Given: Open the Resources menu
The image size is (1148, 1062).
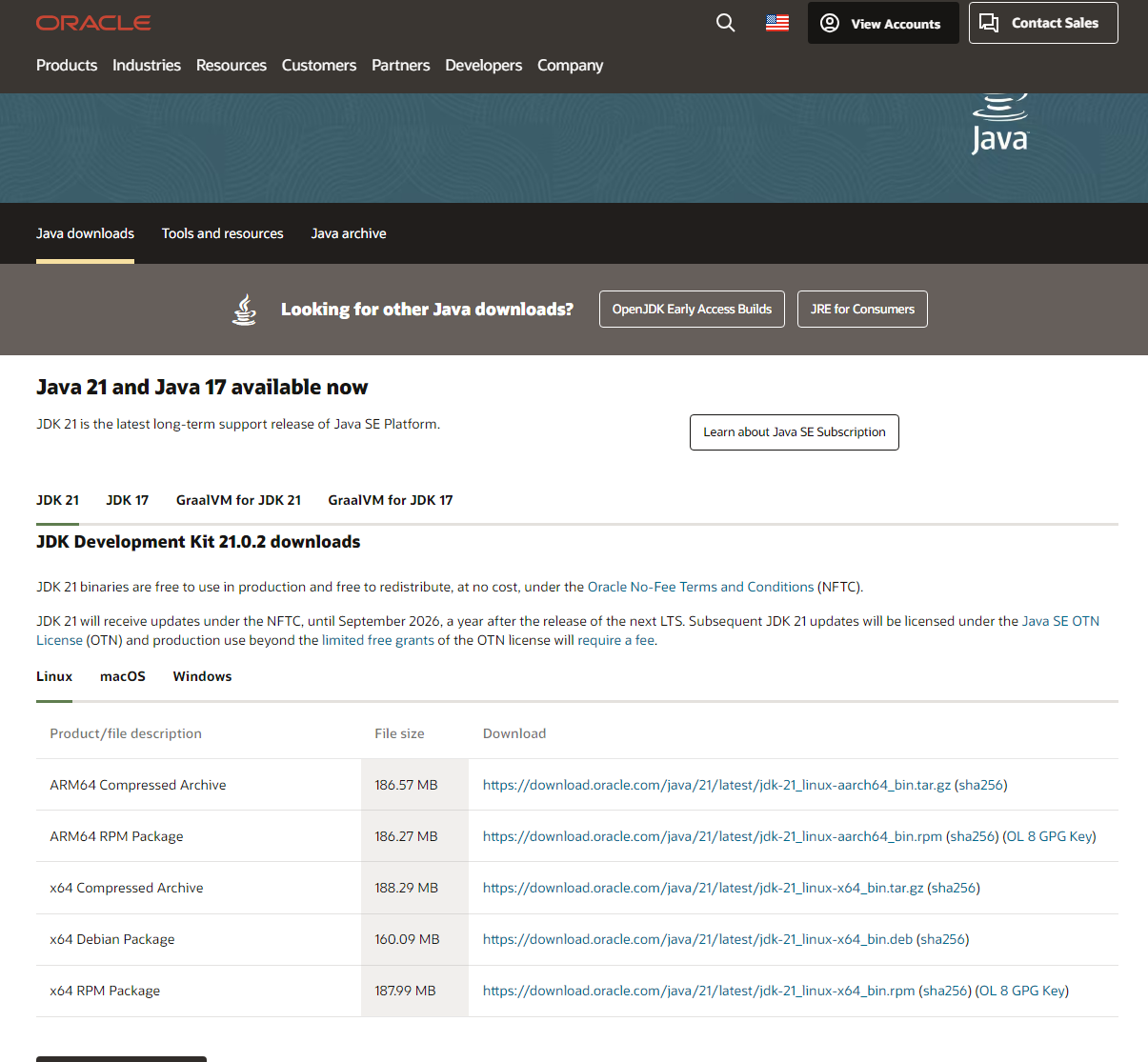Looking at the screenshot, I should (x=232, y=65).
